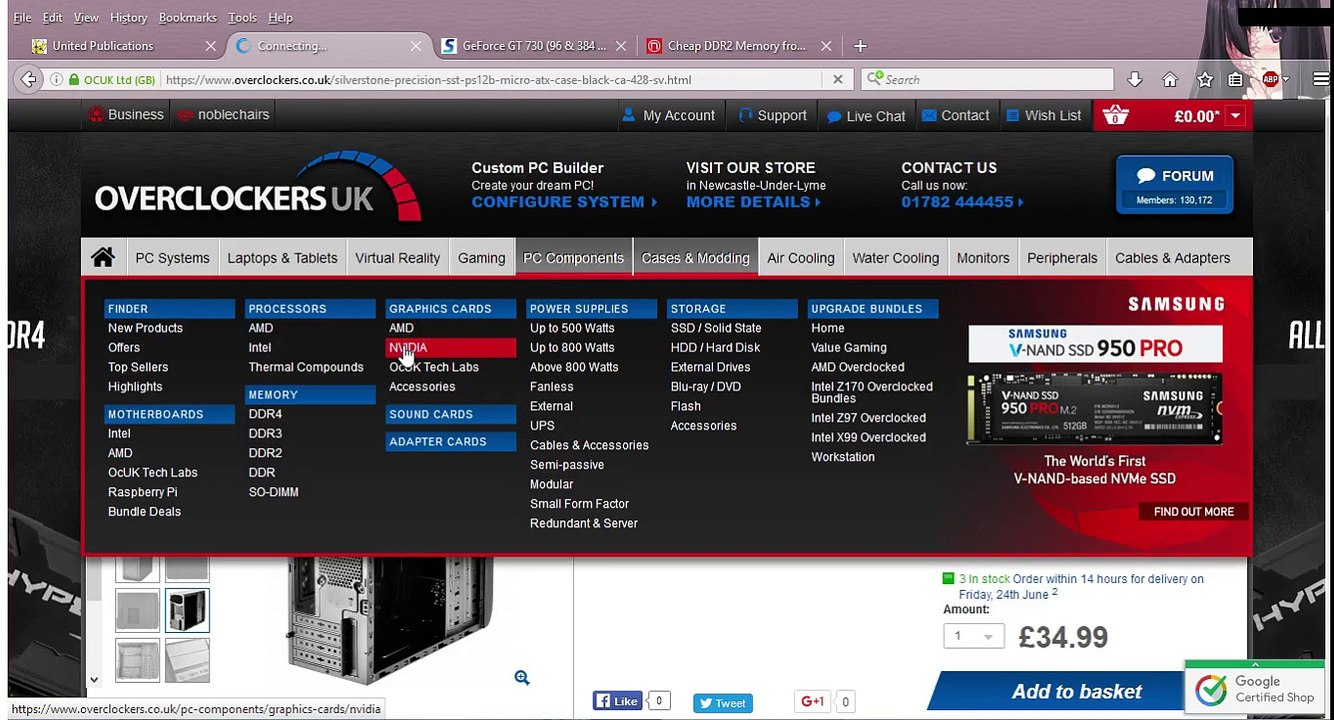Open the Wish List link
The image size is (1334, 720).
click(x=1043, y=115)
